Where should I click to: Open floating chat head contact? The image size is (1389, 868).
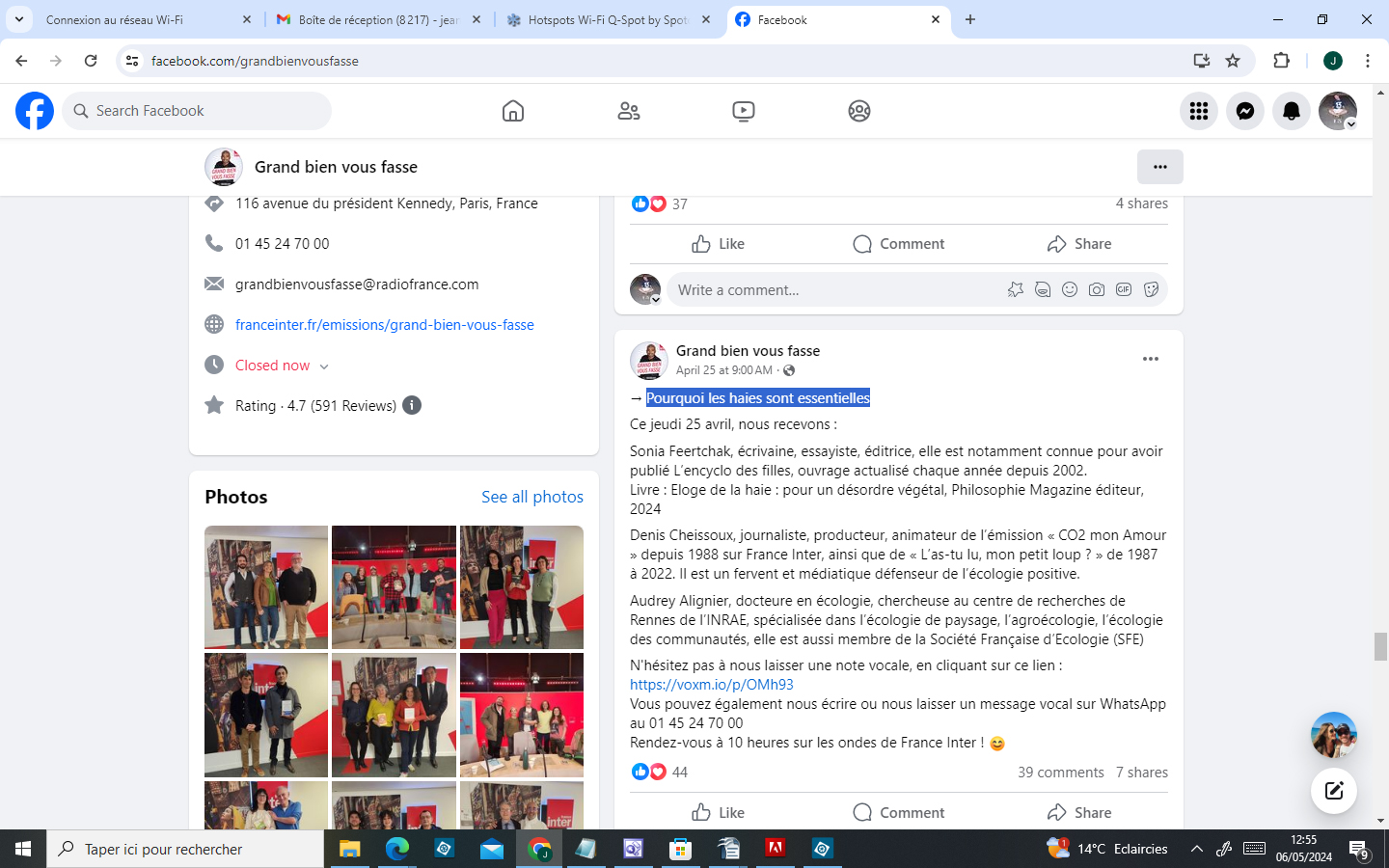1334,735
